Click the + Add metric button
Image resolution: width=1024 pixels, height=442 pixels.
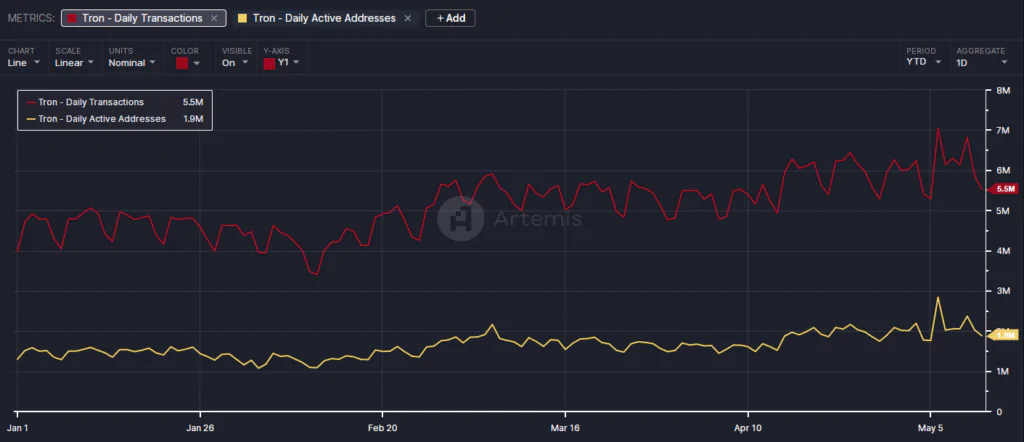pyautogui.click(x=450, y=18)
